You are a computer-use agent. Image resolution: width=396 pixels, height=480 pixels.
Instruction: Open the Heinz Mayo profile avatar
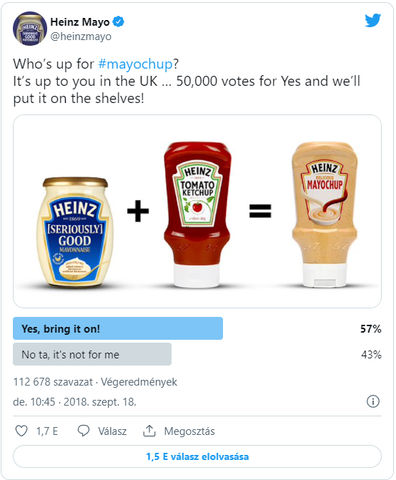click(x=30, y=29)
